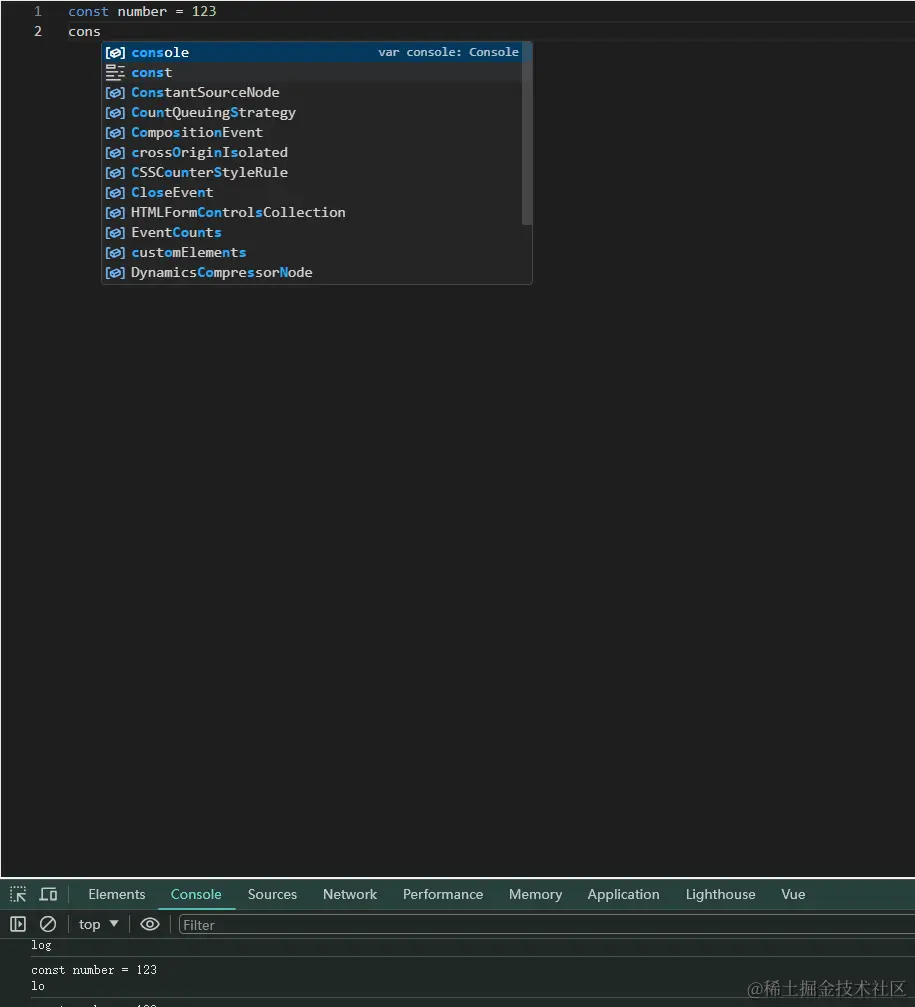Open the Memory tab
915x1007 pixels.
point(535,894)
